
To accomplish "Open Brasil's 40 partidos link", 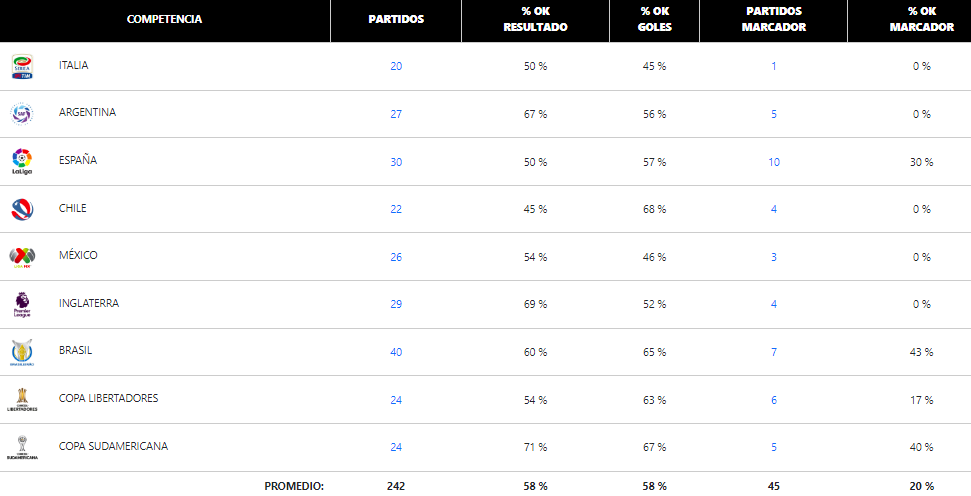I will 396,352.
